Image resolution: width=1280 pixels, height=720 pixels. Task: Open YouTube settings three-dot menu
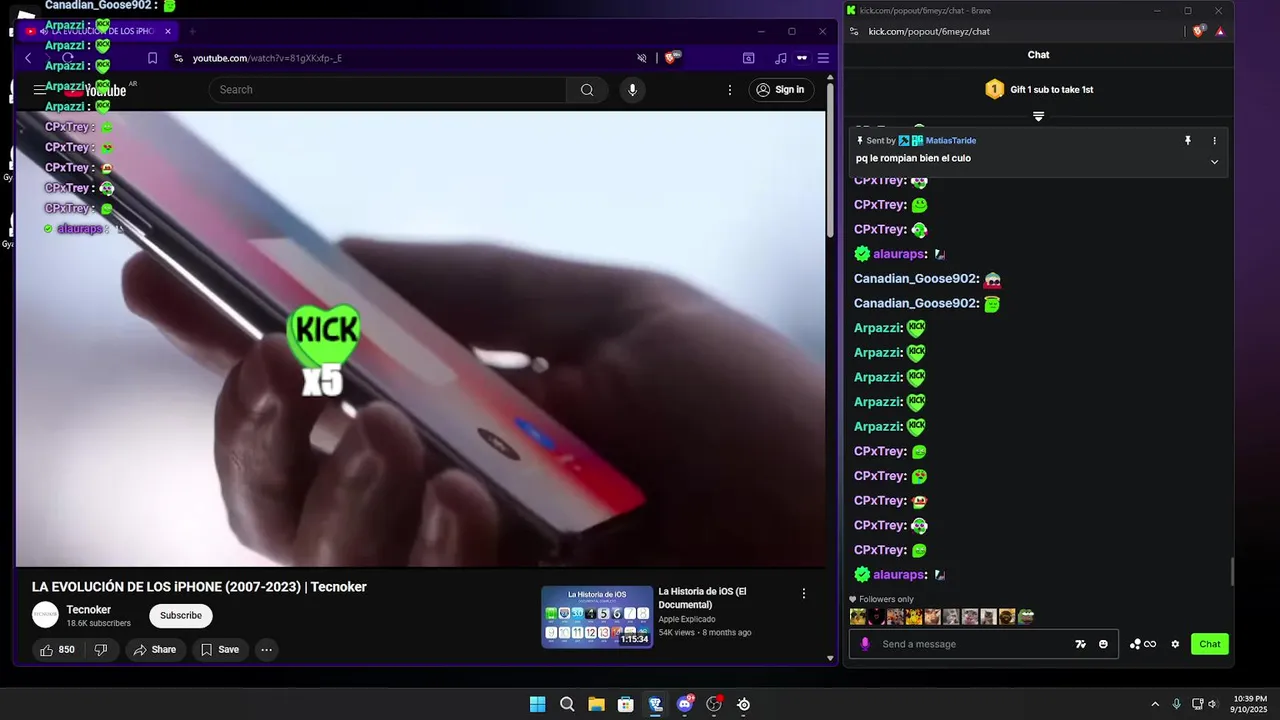[x=730, y=90]
